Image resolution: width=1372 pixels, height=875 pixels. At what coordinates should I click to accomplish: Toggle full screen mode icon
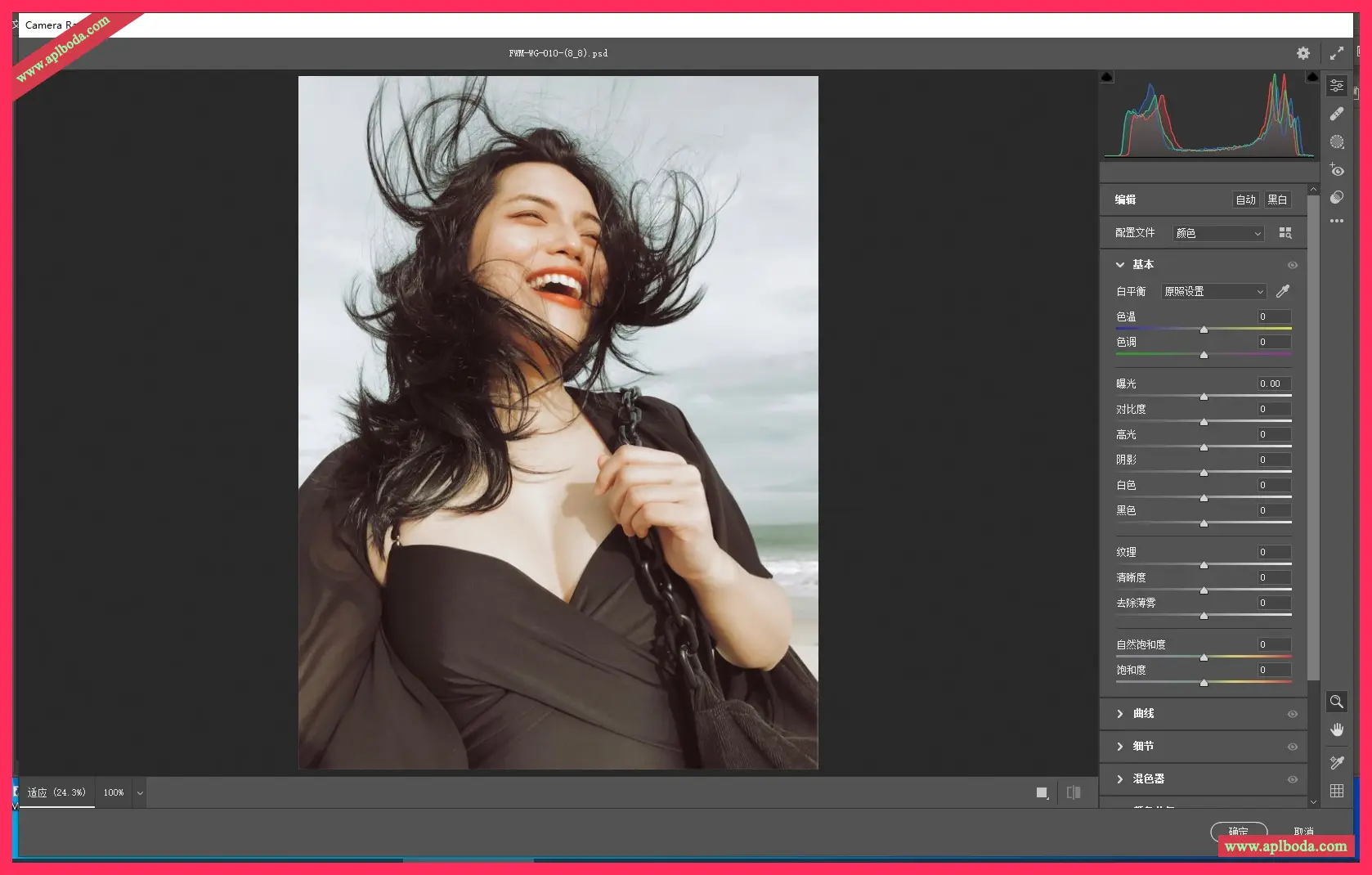(x=1337, y=53)
